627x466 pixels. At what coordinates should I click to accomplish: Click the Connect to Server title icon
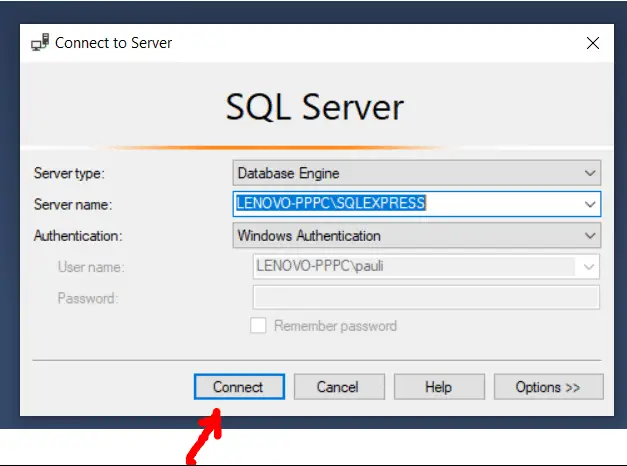[x=40, y=42]
